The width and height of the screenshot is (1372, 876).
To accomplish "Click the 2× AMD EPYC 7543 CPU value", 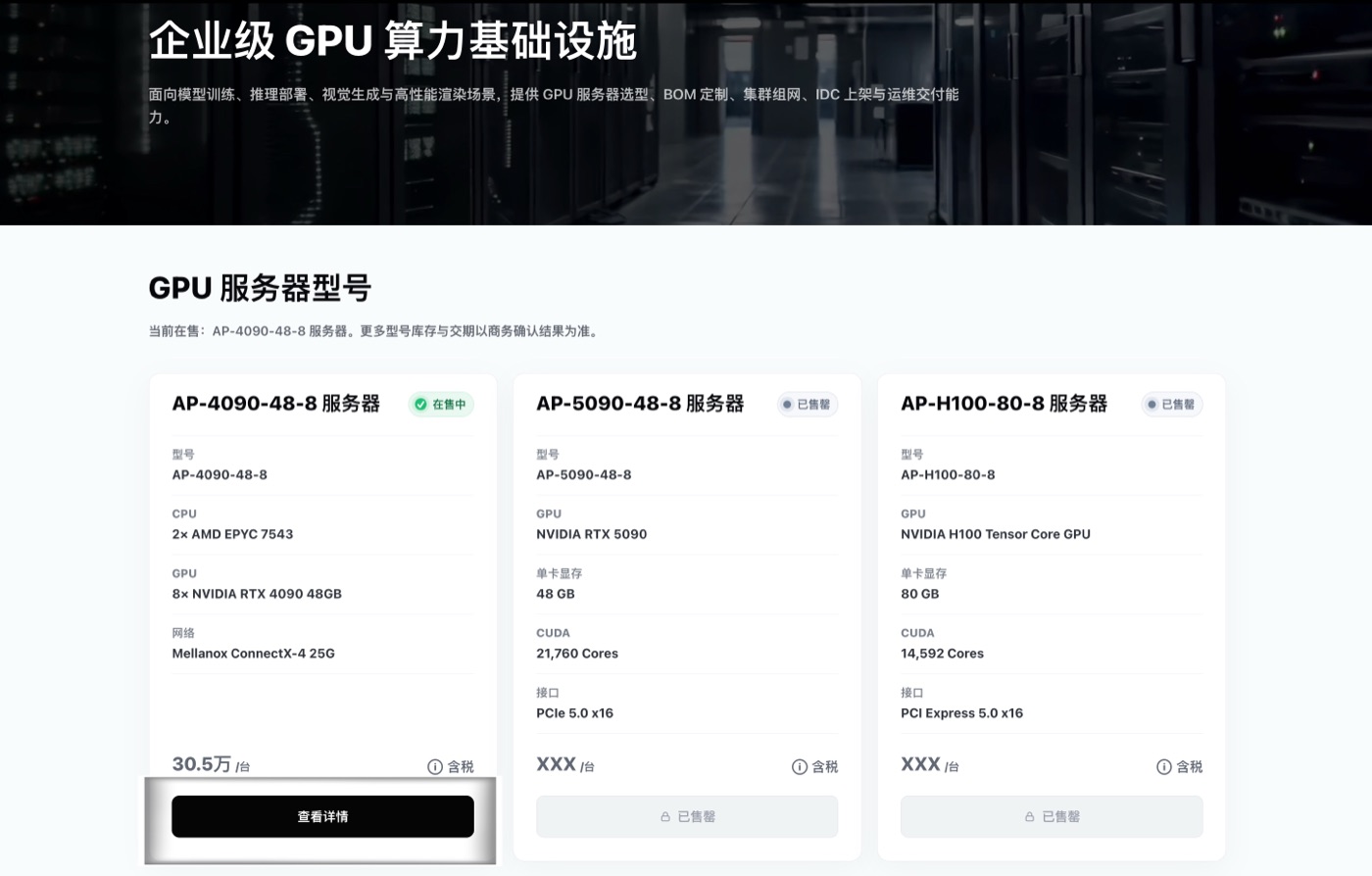I will (x=232, y=534).
